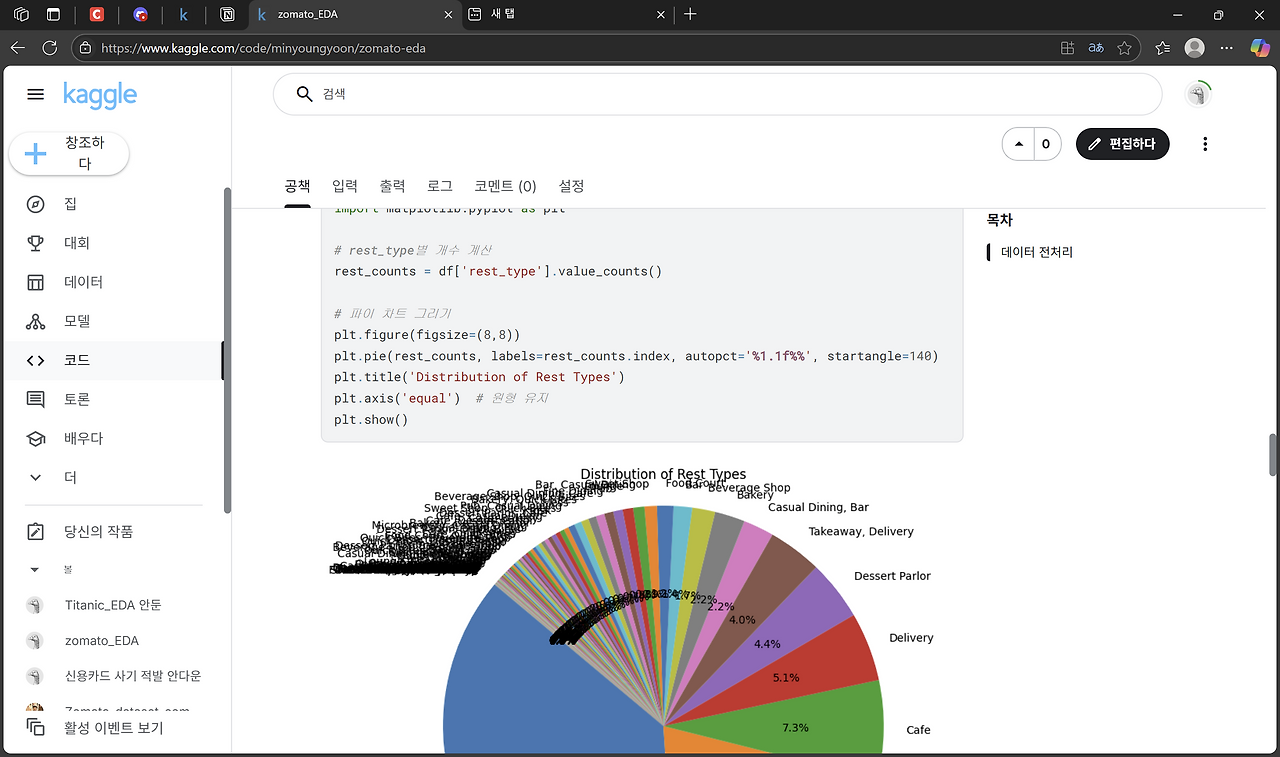Click the clipboard icon beside 당신의 작품
The height and width of the screenshot is (757, 1280).
coord(36,531)
